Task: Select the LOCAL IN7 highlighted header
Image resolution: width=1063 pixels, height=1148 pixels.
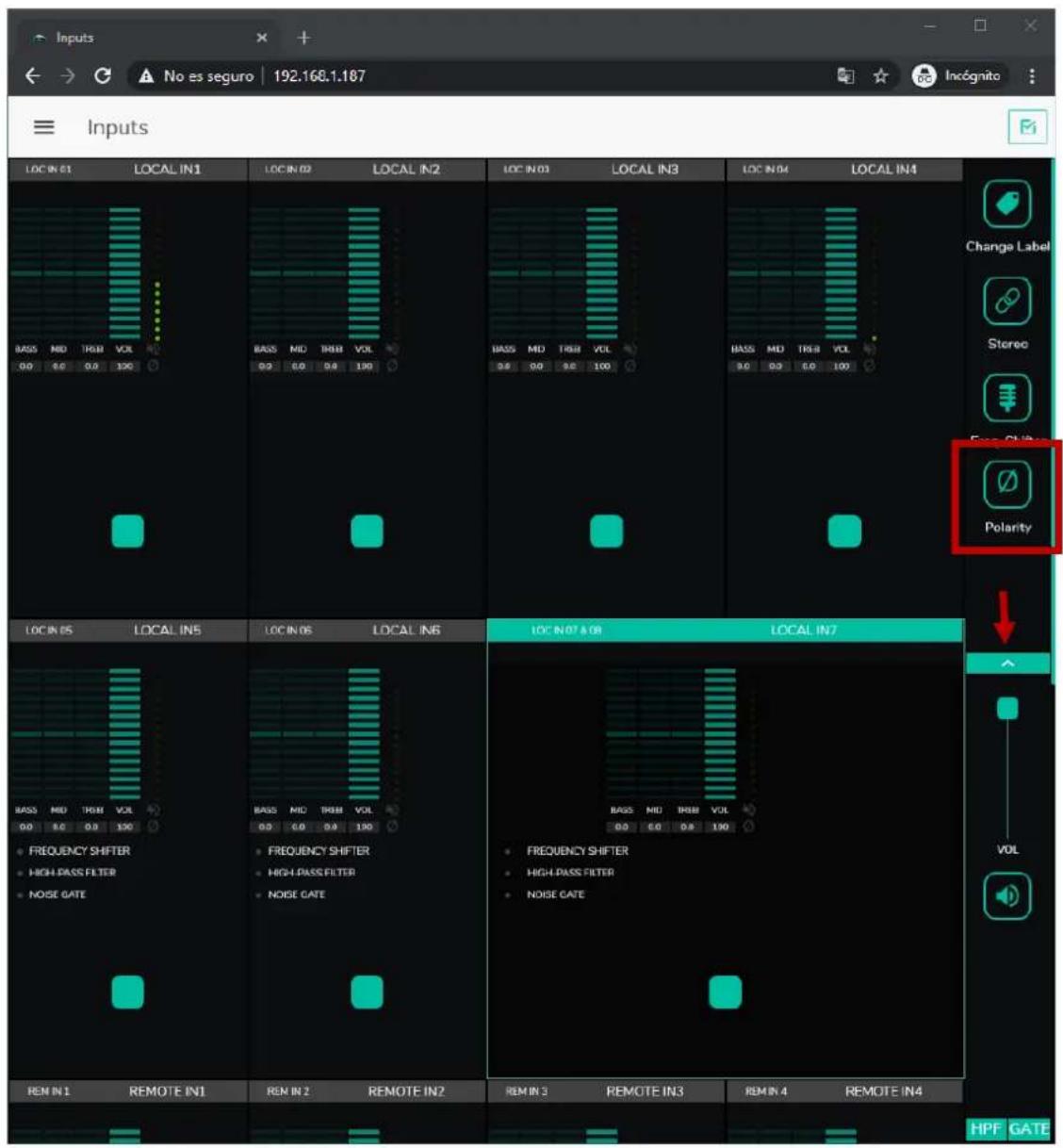Action: [x=725, y=630]
